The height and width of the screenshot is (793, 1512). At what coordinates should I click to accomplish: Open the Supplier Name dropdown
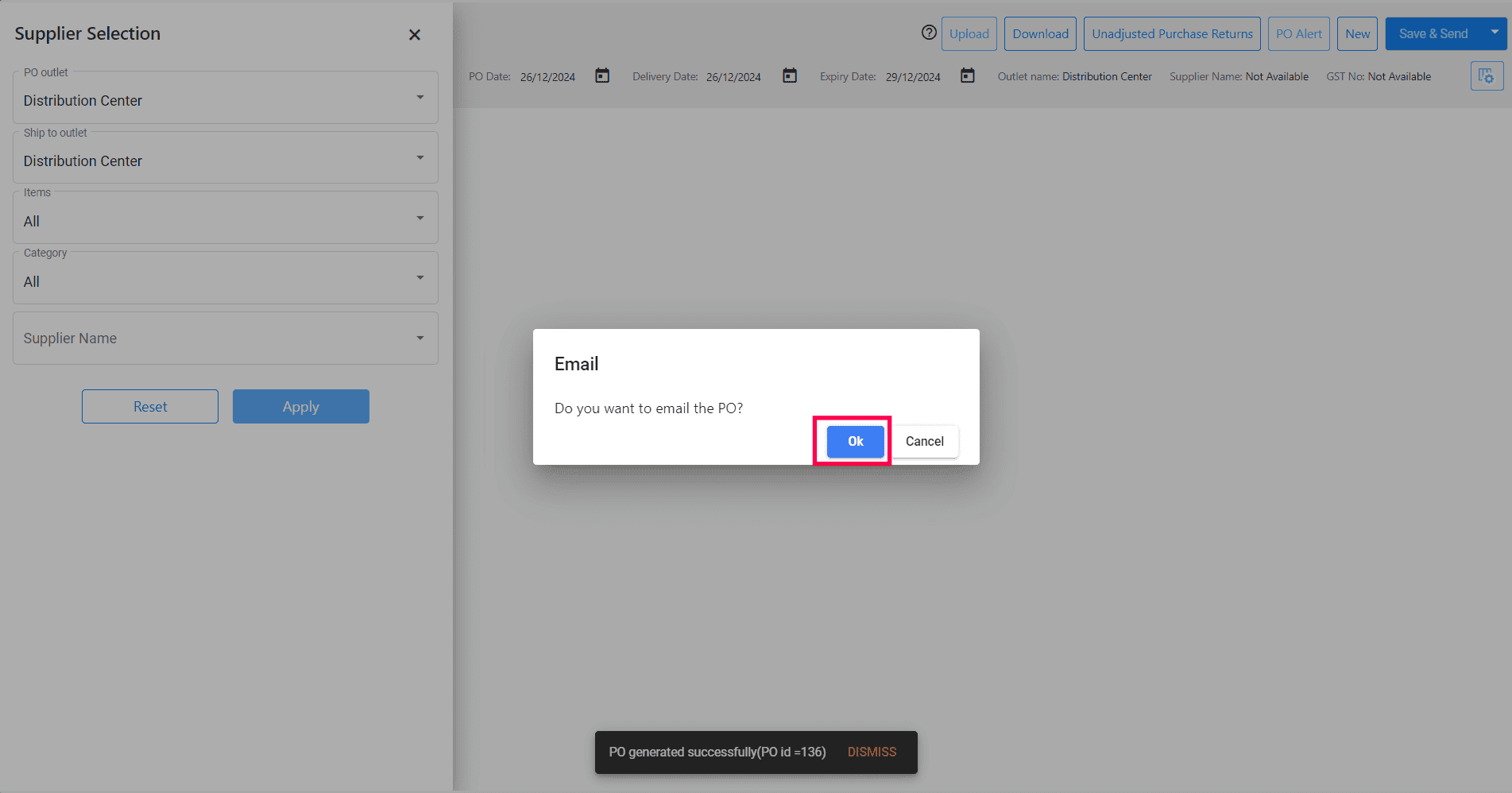click(226, 338)
